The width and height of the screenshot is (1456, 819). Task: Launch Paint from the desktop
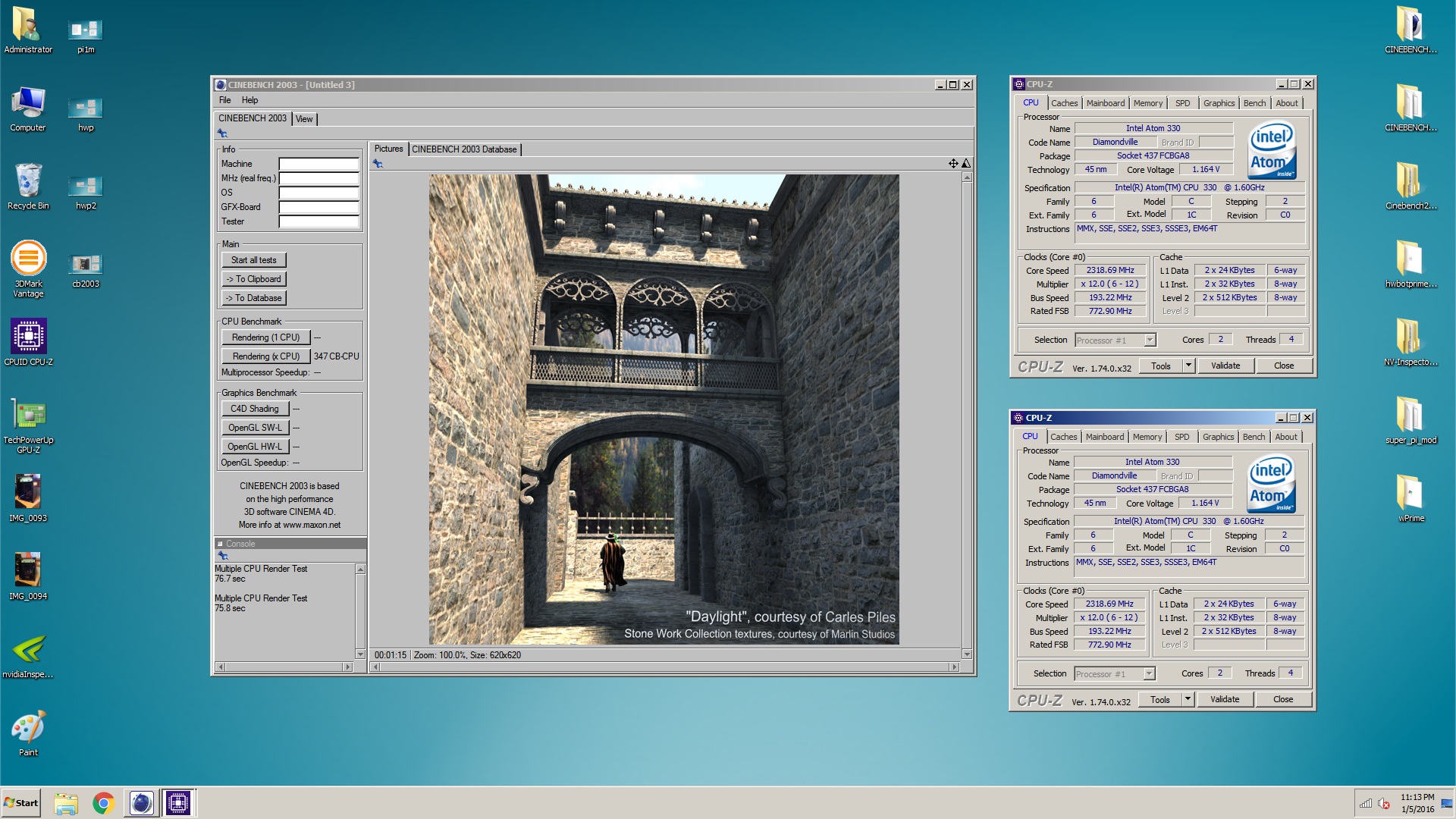[28, 734]
